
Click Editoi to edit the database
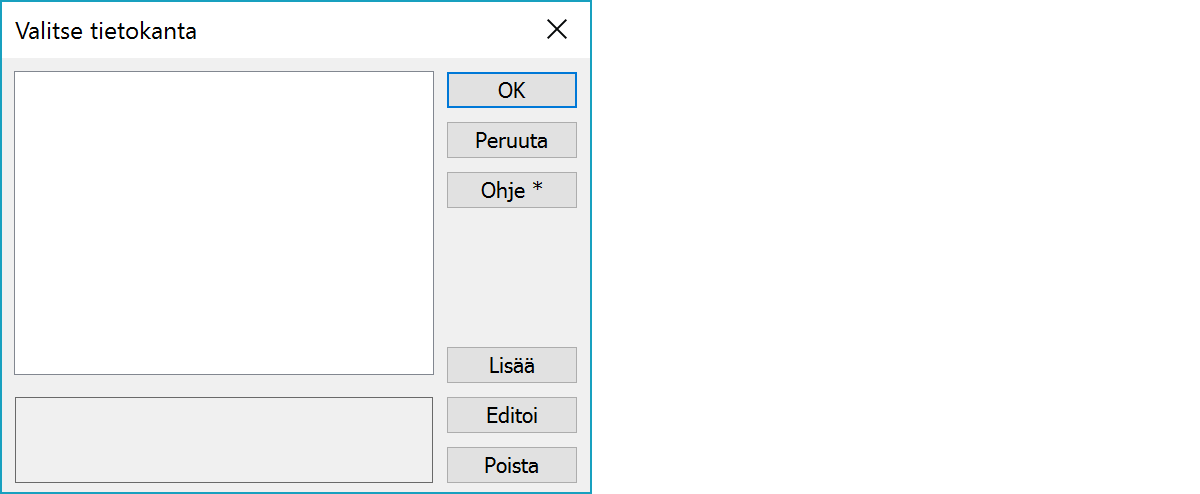coord(511,415)
